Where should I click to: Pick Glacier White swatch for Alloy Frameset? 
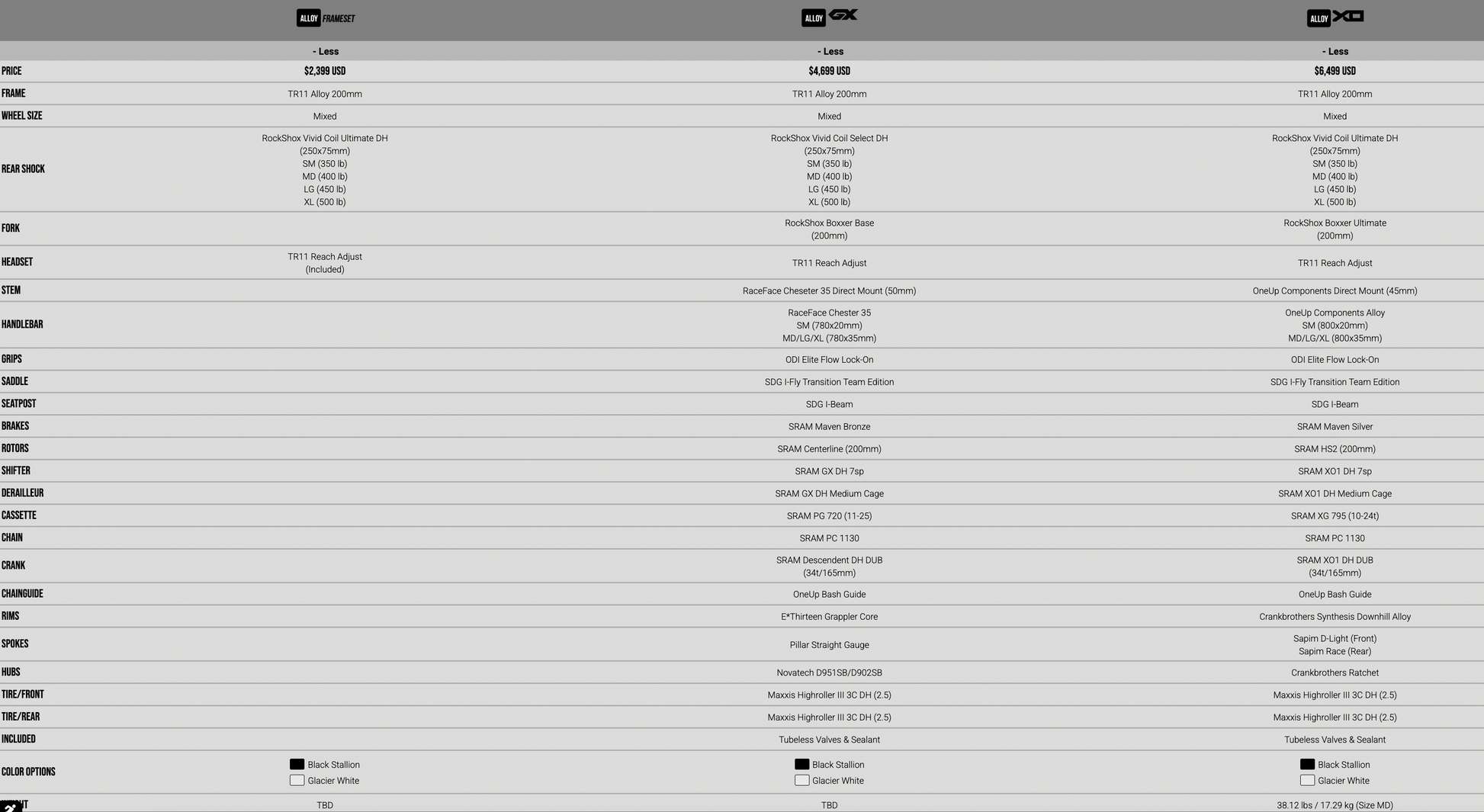297,780
